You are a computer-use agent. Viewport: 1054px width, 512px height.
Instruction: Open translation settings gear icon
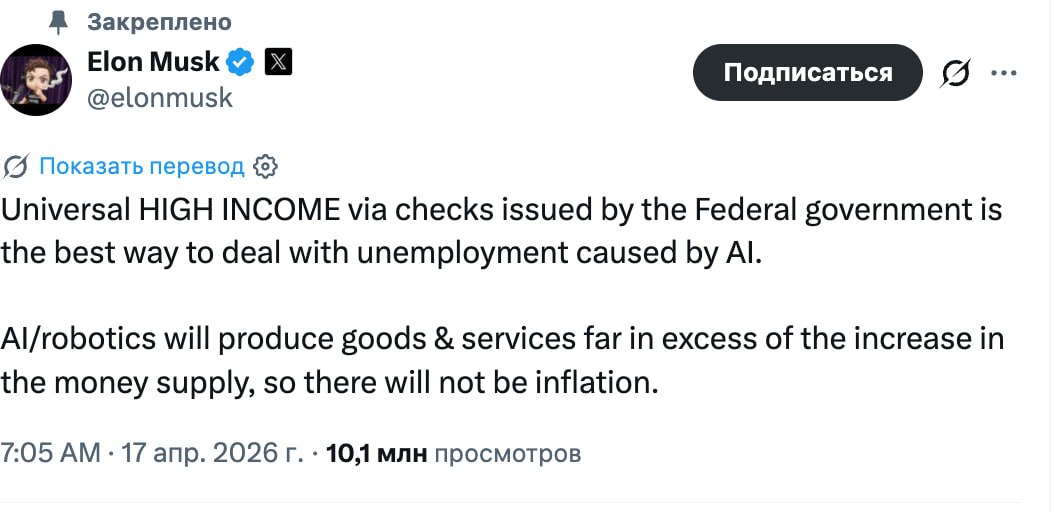click(265, 166)
